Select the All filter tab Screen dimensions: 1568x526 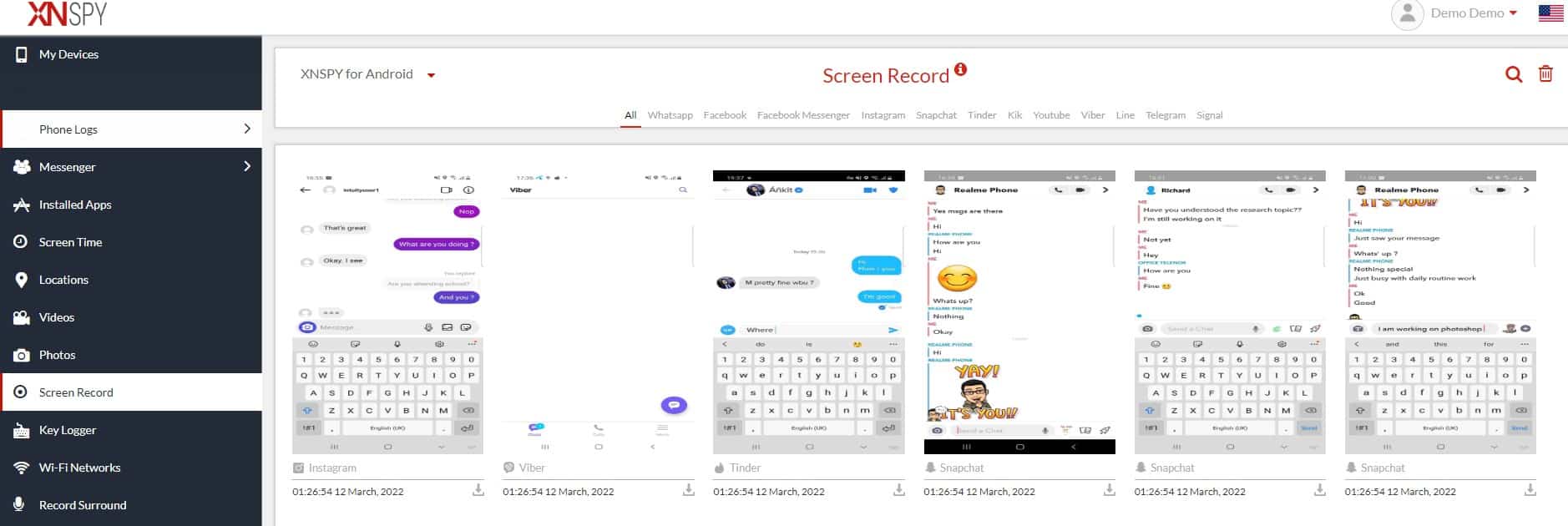tap(630, 115)
